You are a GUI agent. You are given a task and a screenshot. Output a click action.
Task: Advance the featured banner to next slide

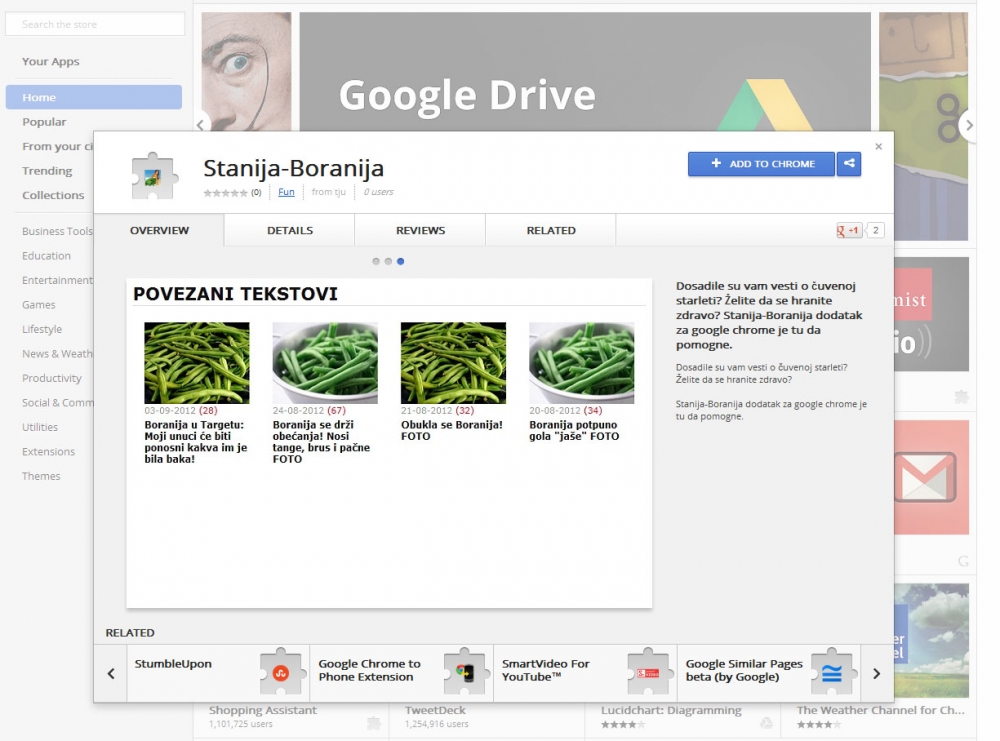pyautogui.click(x=967, y=125)
